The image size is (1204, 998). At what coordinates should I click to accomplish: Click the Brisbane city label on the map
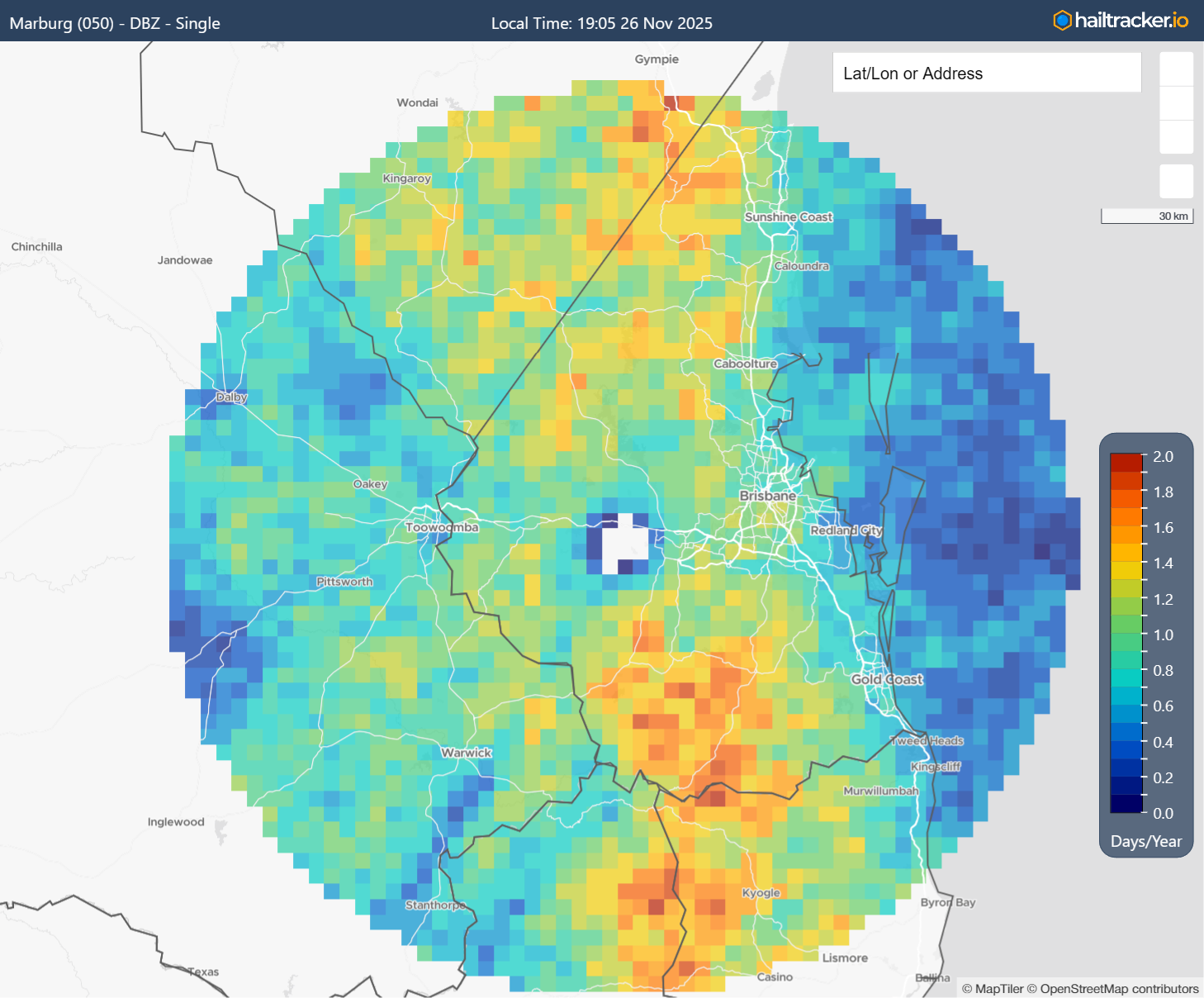point(767,496)
